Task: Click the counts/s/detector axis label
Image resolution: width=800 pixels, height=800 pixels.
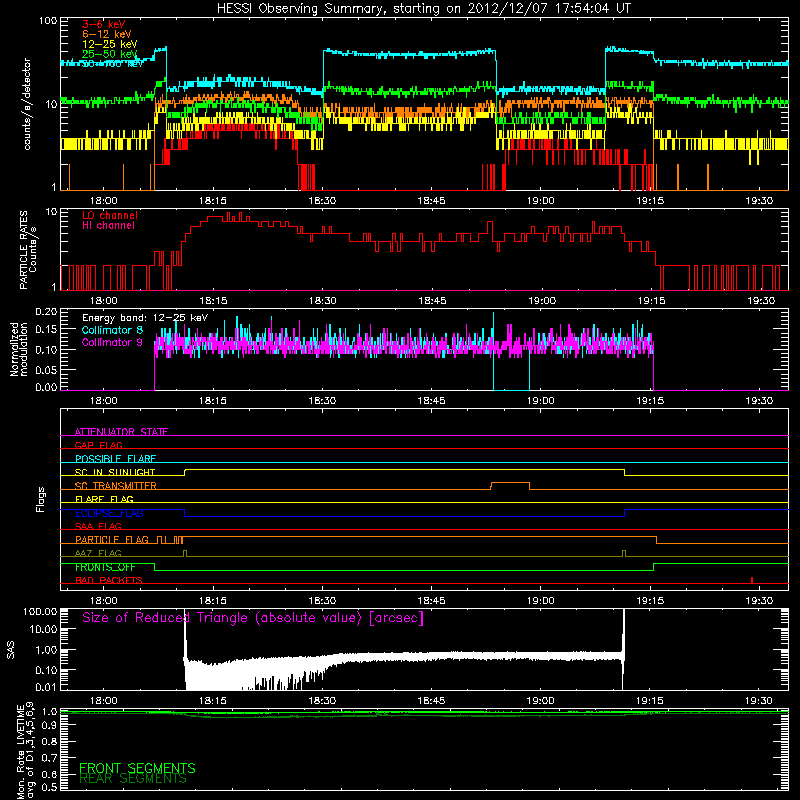Action: click(x=27, y=104)
